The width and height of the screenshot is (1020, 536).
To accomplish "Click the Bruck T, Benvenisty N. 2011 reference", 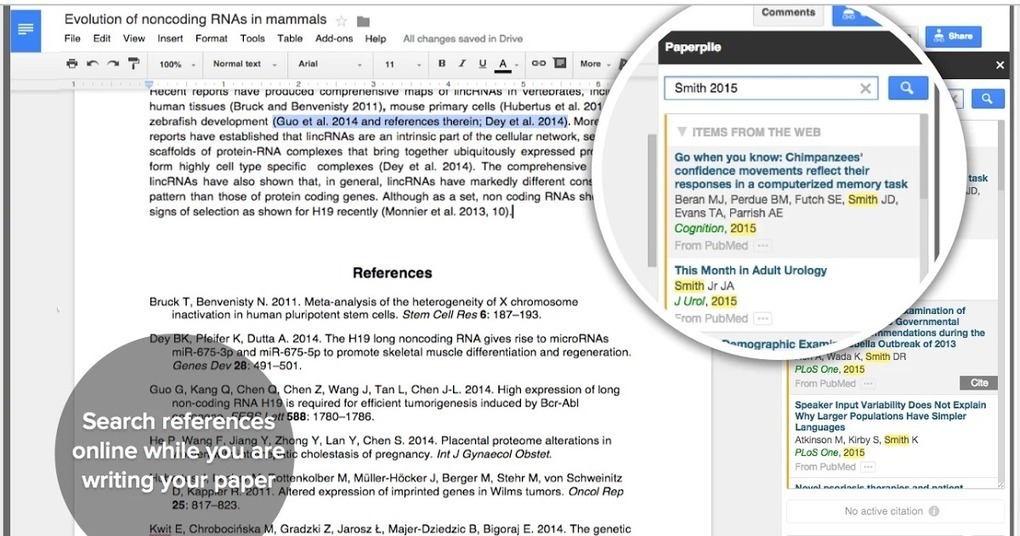I will 364,308.
